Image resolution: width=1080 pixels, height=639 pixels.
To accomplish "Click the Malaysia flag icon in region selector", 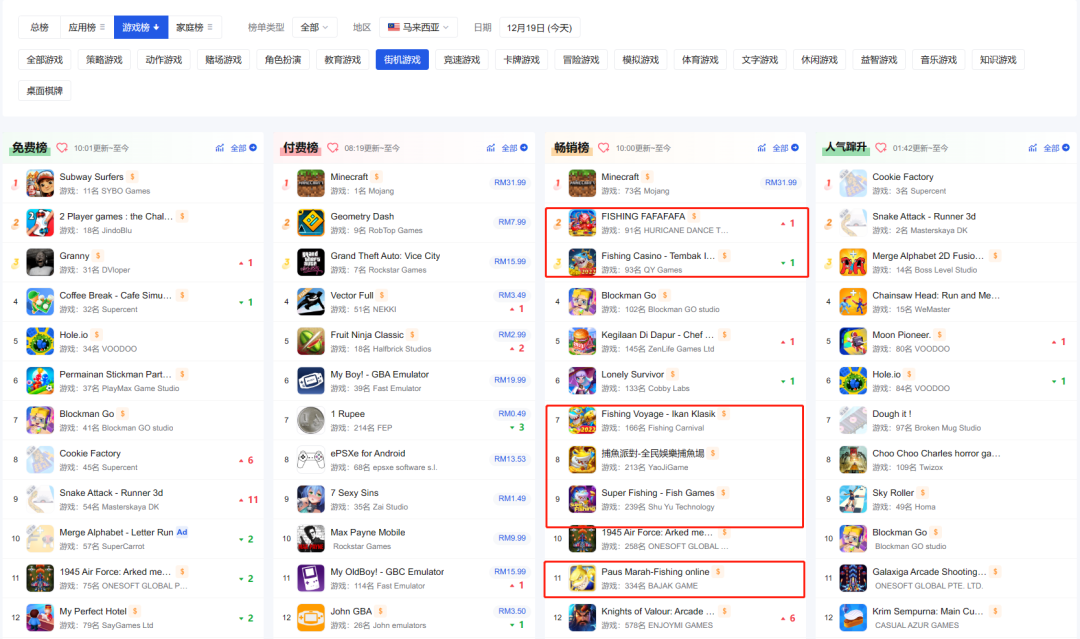I will pyautogui.click(x=393, y=27).
